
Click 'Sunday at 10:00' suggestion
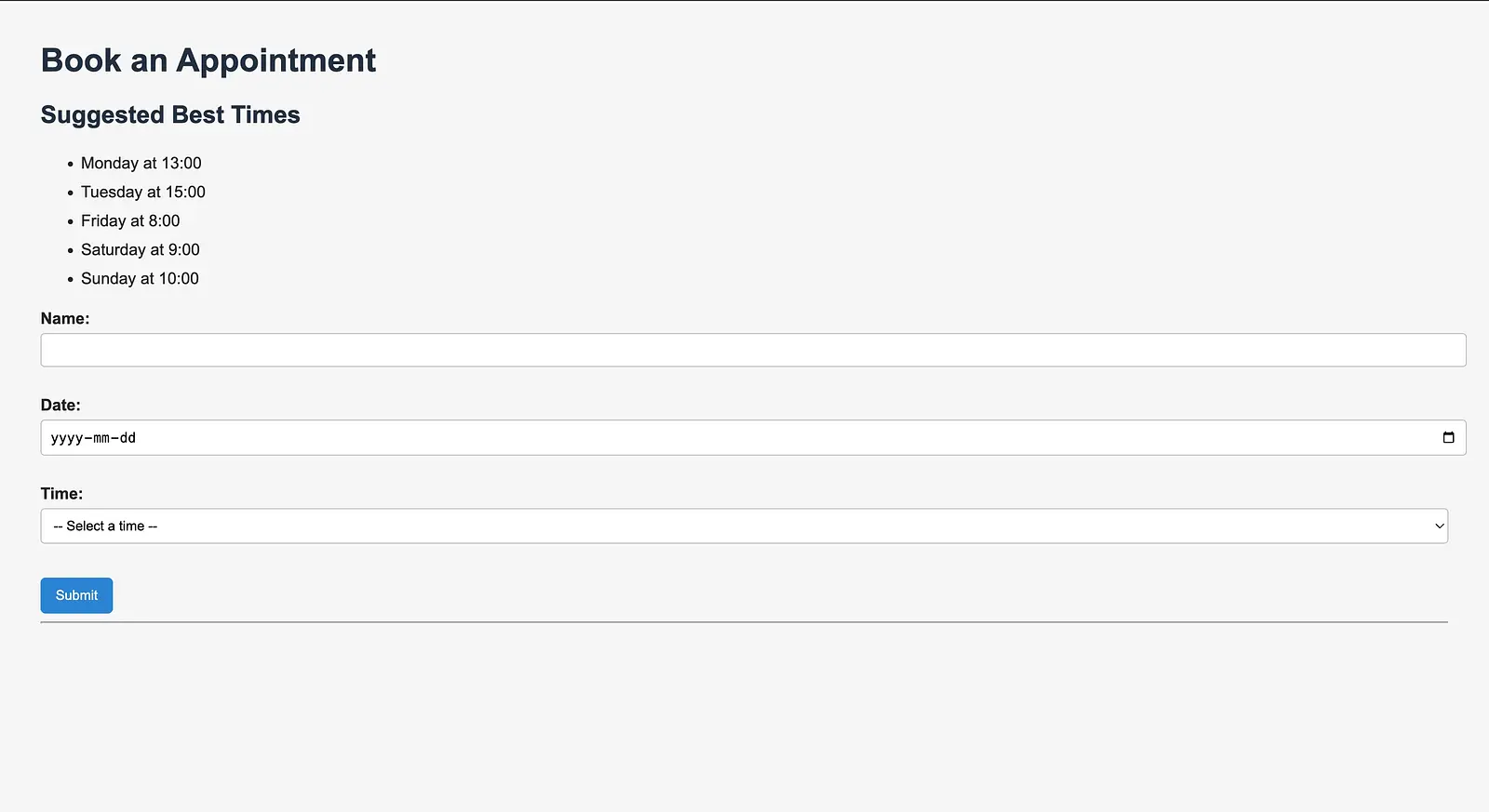pyautogui.click(x=140, y=278)
